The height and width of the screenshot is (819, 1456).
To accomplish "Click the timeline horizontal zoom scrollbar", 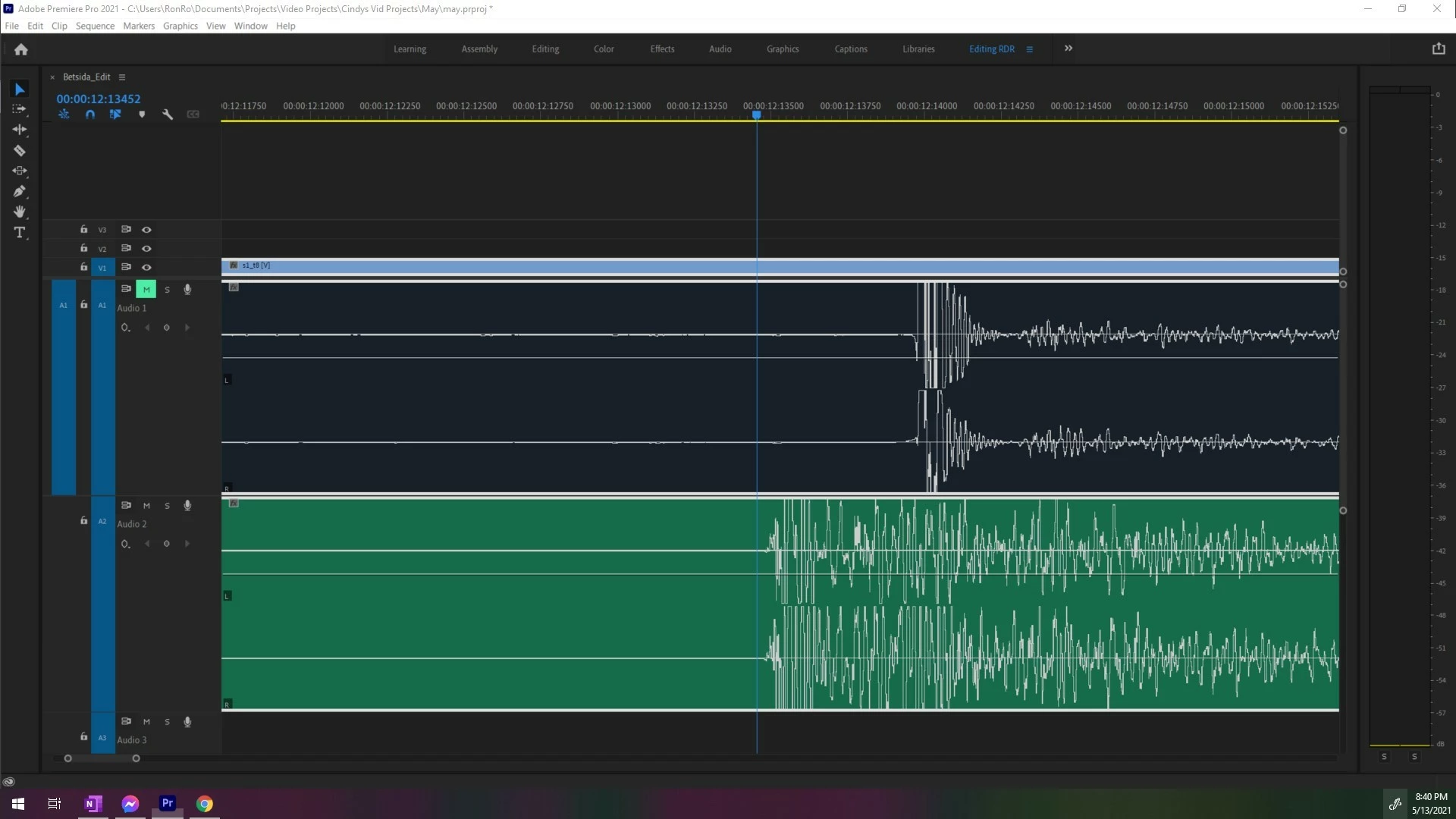I will coord(102,758).
